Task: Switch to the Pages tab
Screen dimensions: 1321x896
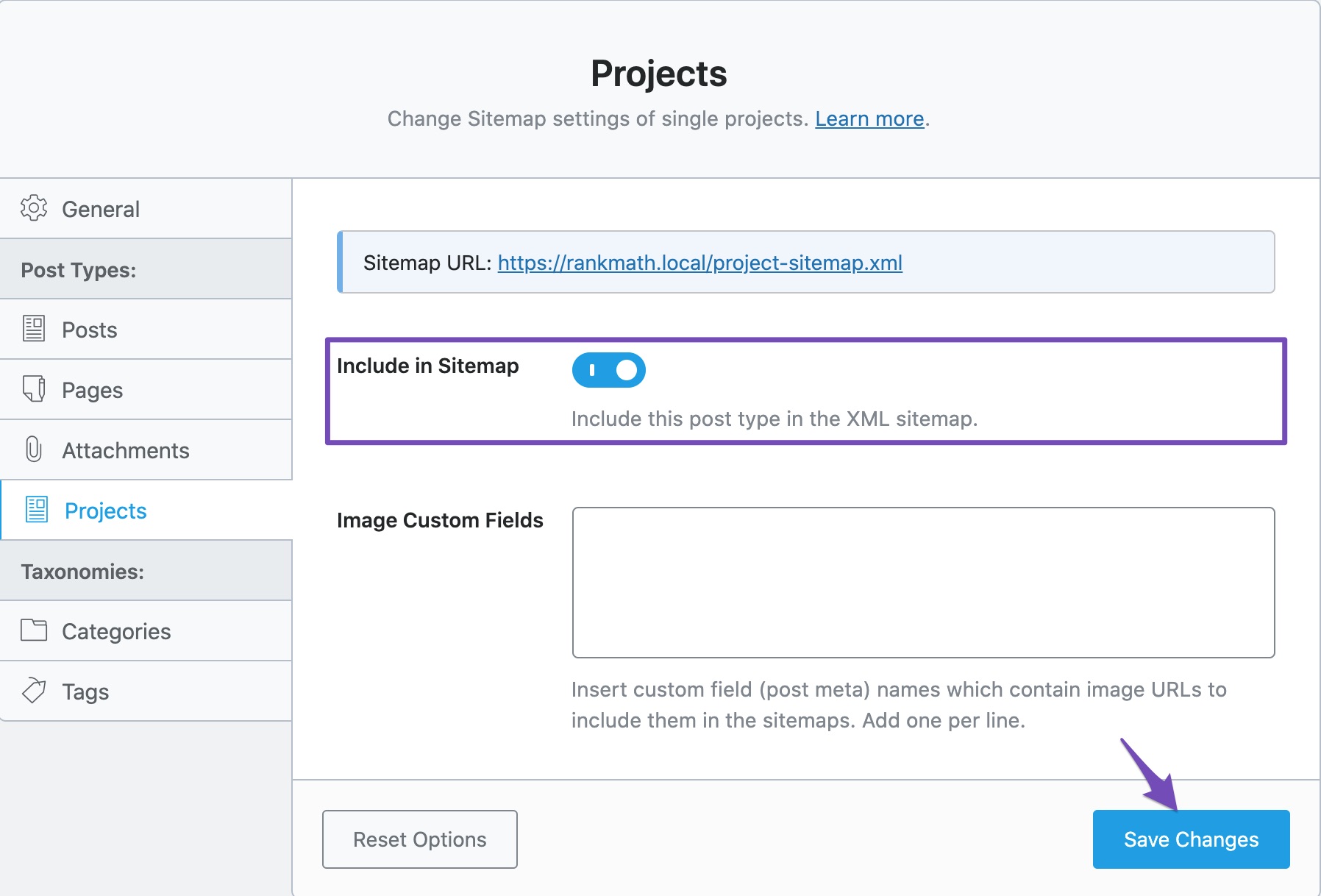Action: pos(146,390)
